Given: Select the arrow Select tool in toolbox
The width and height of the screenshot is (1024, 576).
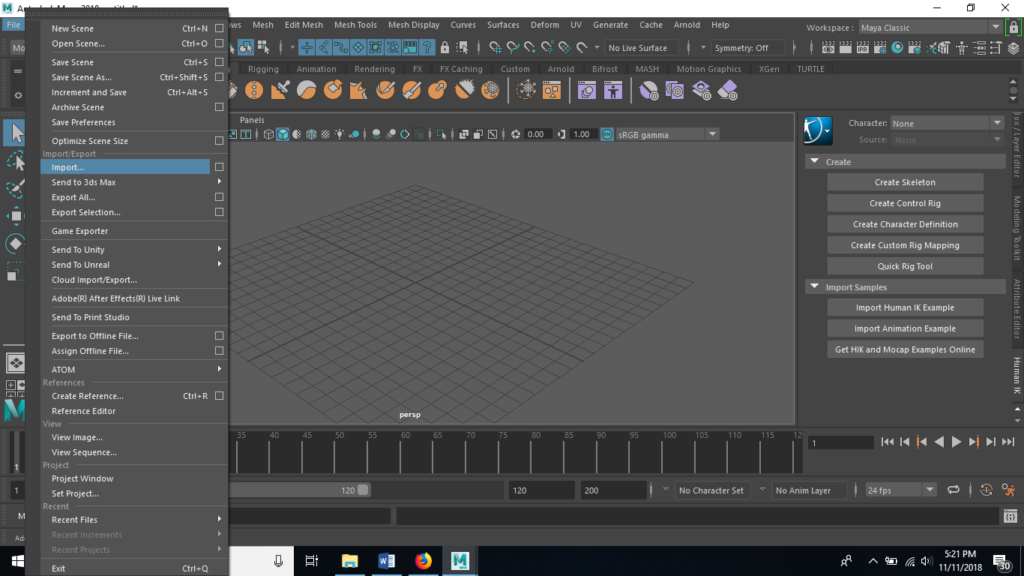Looking at the screenshot, I should pos(15,134).
